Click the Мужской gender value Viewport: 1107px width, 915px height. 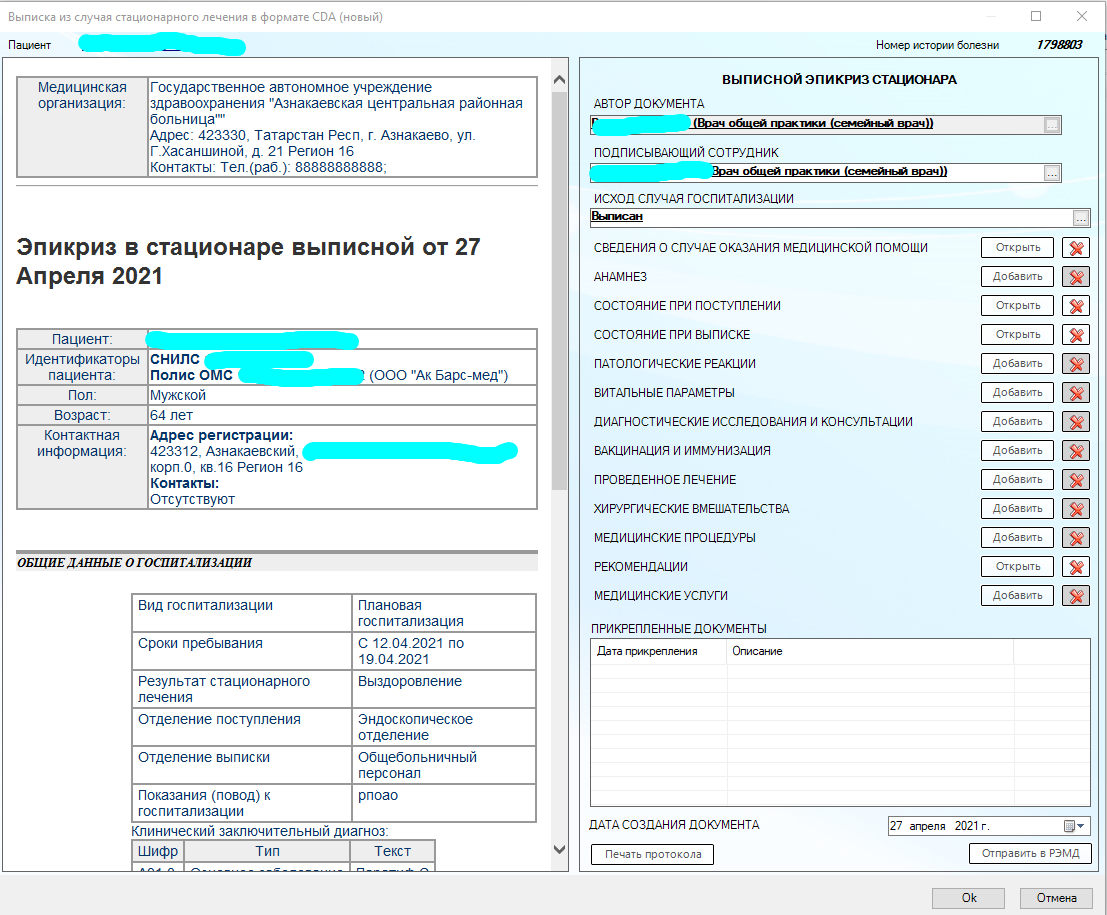[178, 395]
